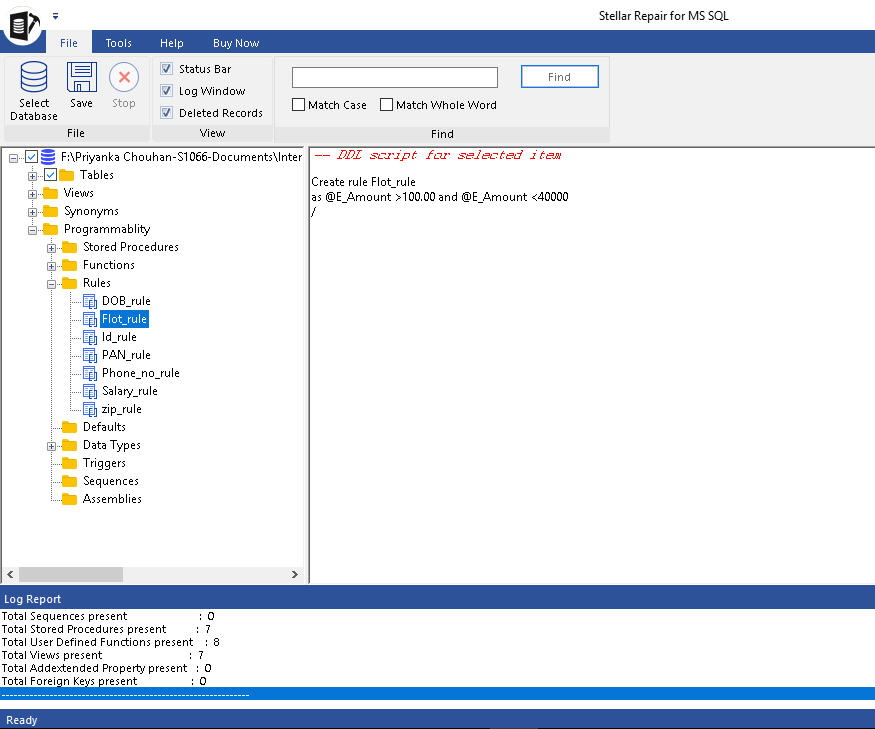
Task: Open the File ribbon tab
Action: pos(69,43)
